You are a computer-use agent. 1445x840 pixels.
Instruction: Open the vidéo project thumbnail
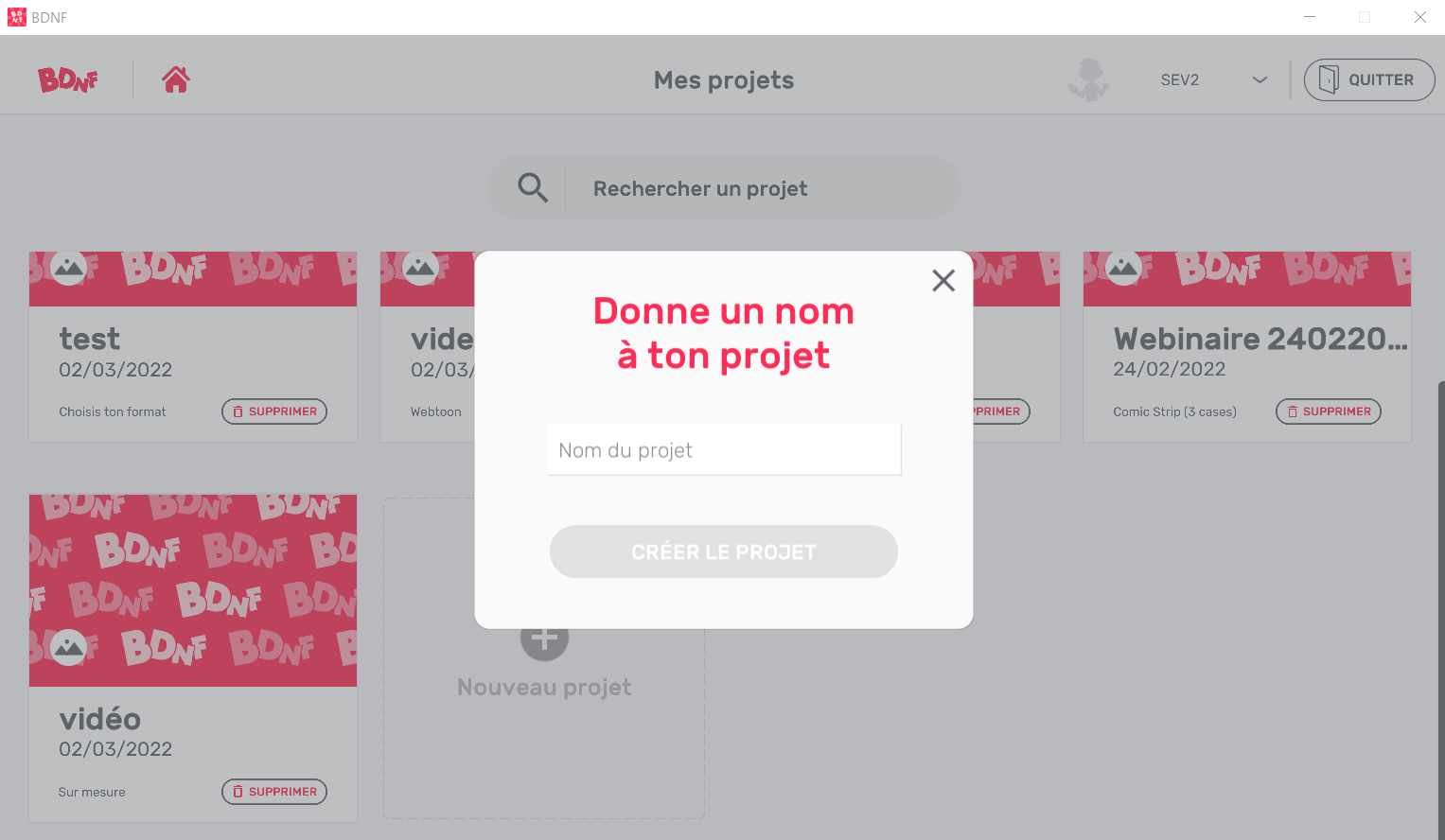click(193, 590)
